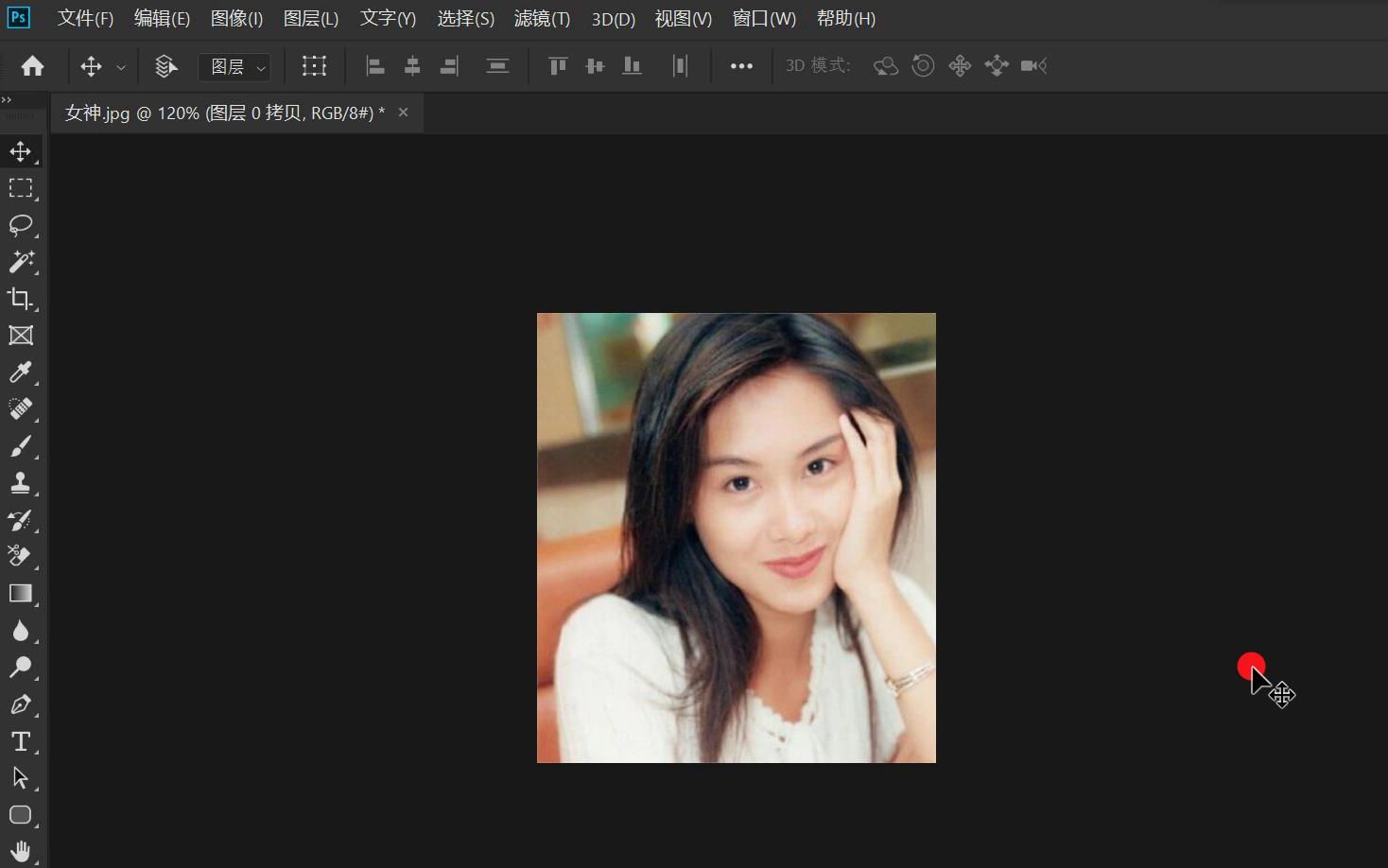Screen dimensions: 1388x868
Task: Align right edges of layers
Action: click(x=449, y=66)
